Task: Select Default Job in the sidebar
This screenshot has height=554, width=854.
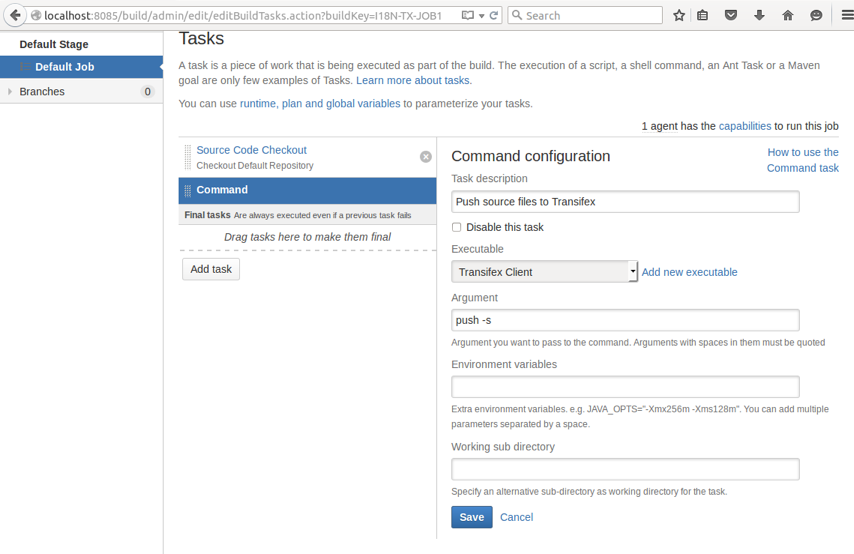Action: [64, 67]
